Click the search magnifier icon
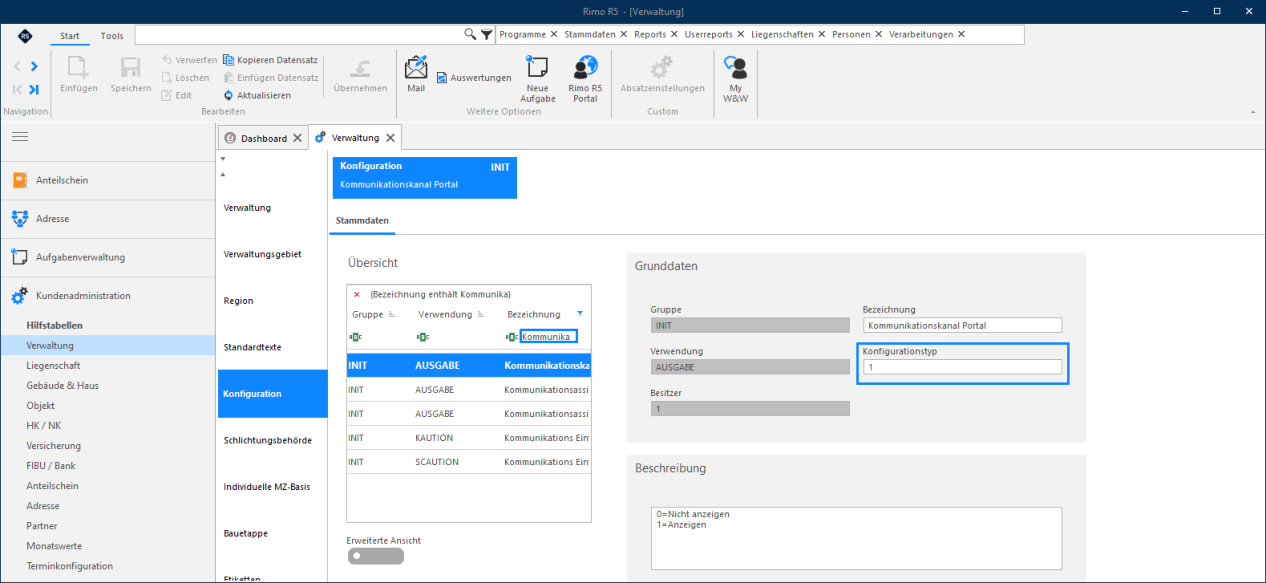 coord(470,34)
